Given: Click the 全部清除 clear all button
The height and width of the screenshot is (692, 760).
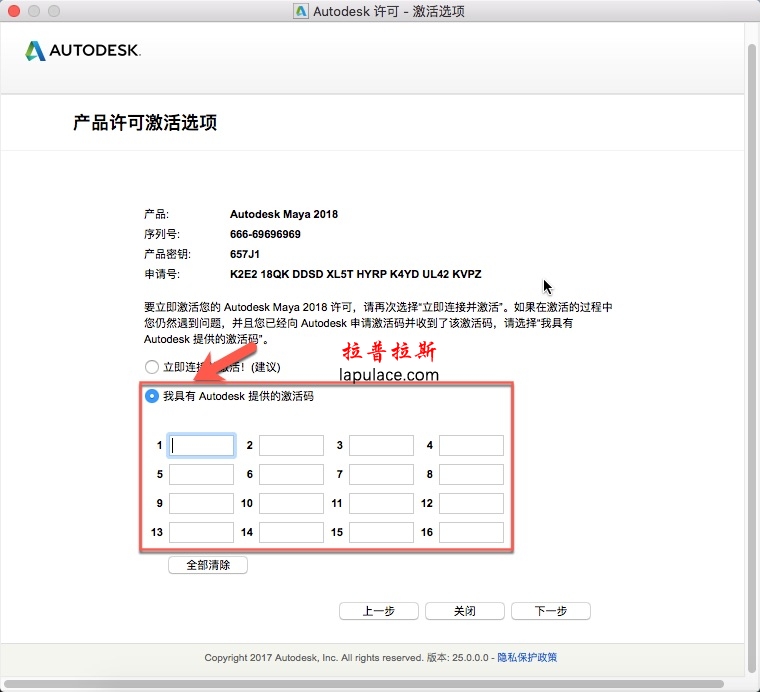Looking at the screenshot, I should [x=208, y=565].
